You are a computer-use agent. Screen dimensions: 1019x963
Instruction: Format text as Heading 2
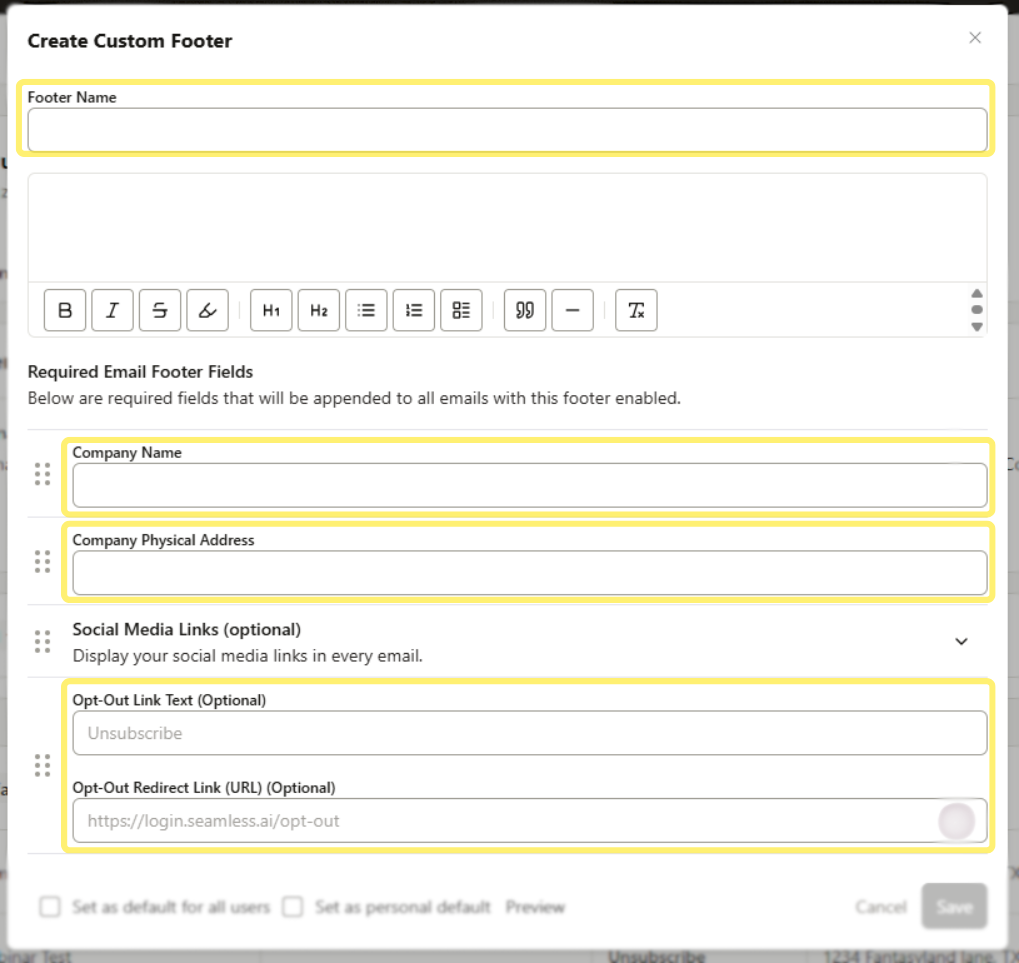(318, 310)
